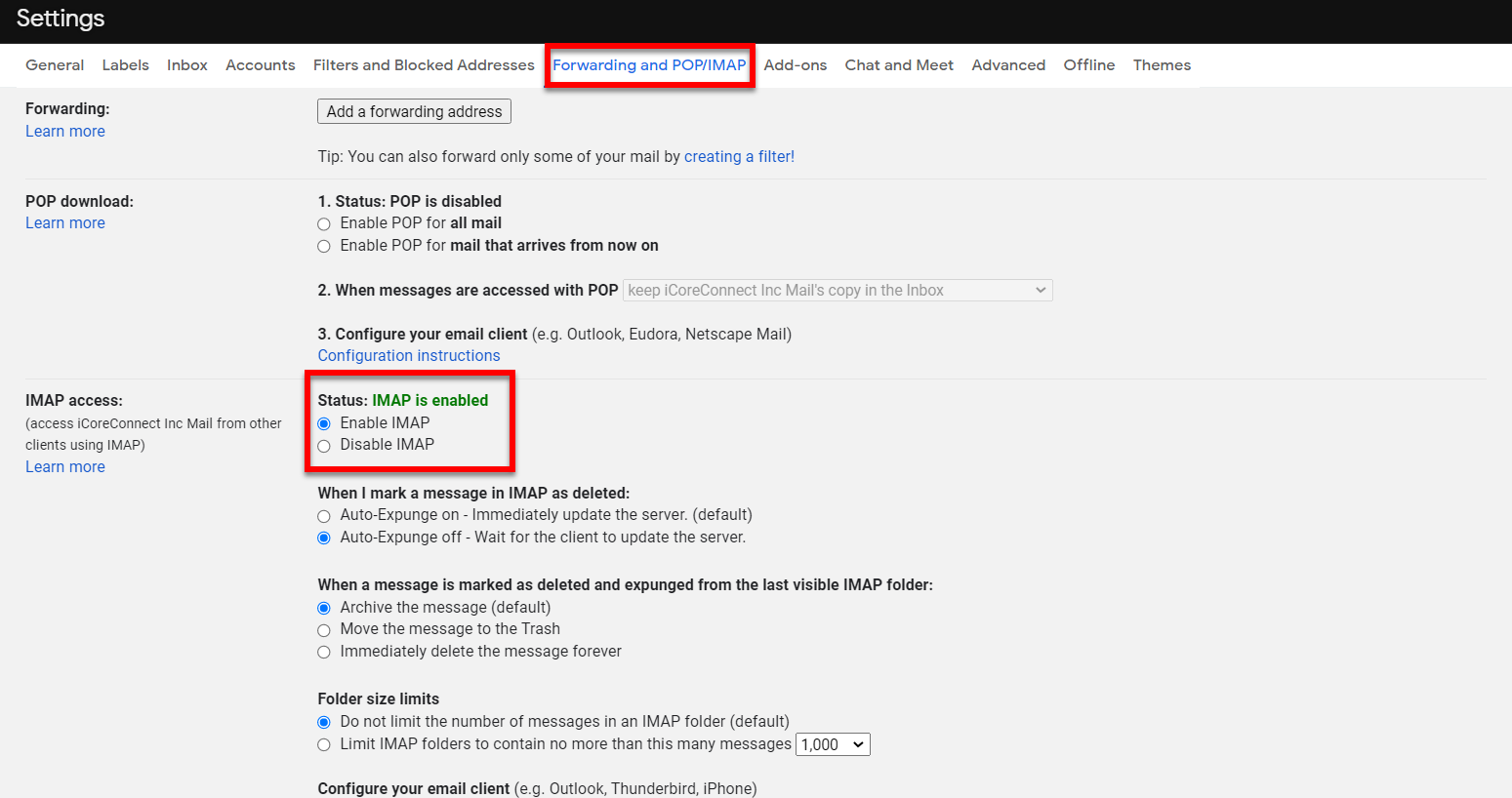
Task: Select Auto-Expunge on option
Action: [323, 515]
